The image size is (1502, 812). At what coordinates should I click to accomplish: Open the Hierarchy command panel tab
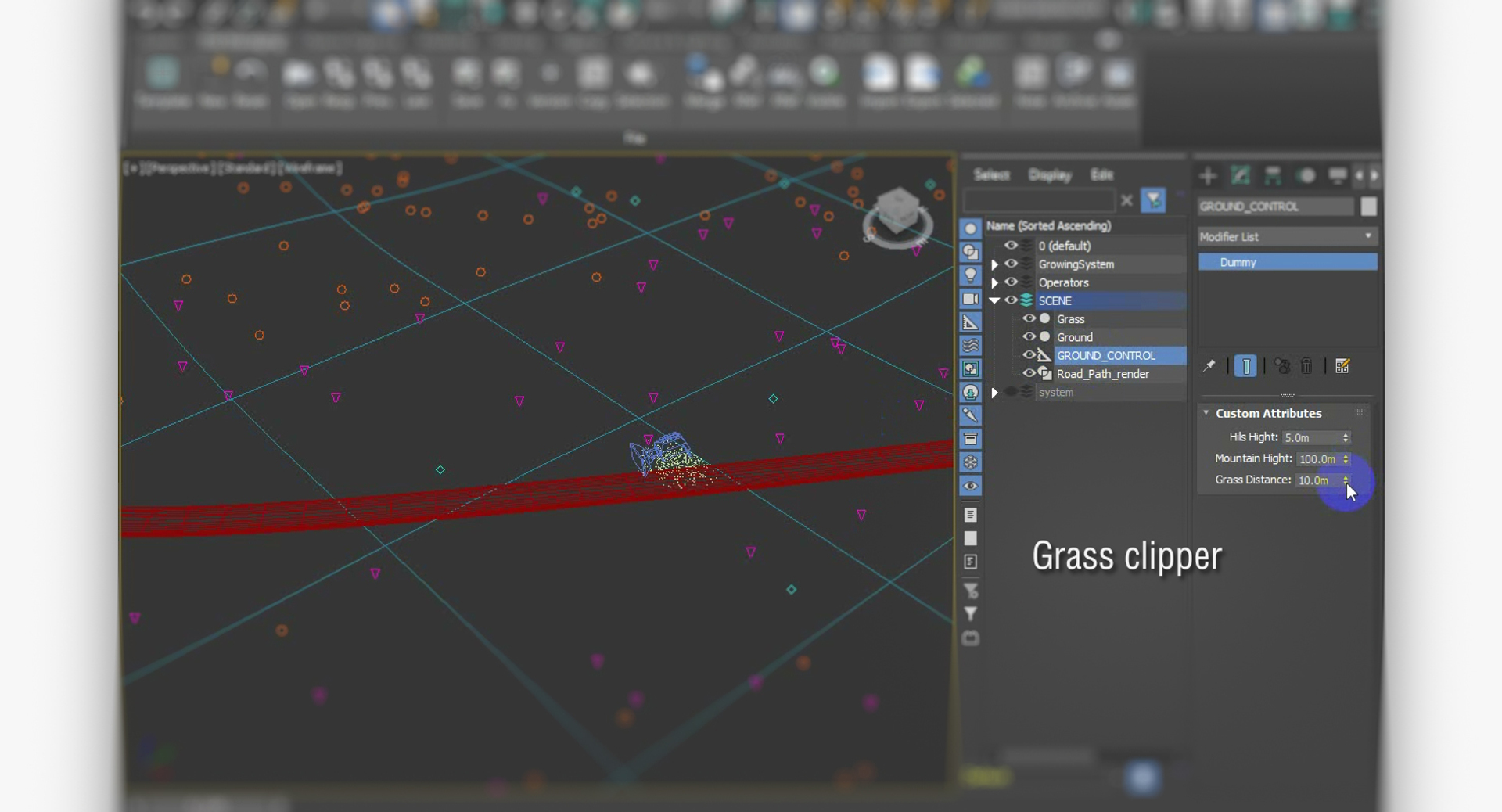click(x=1273, y=176)
